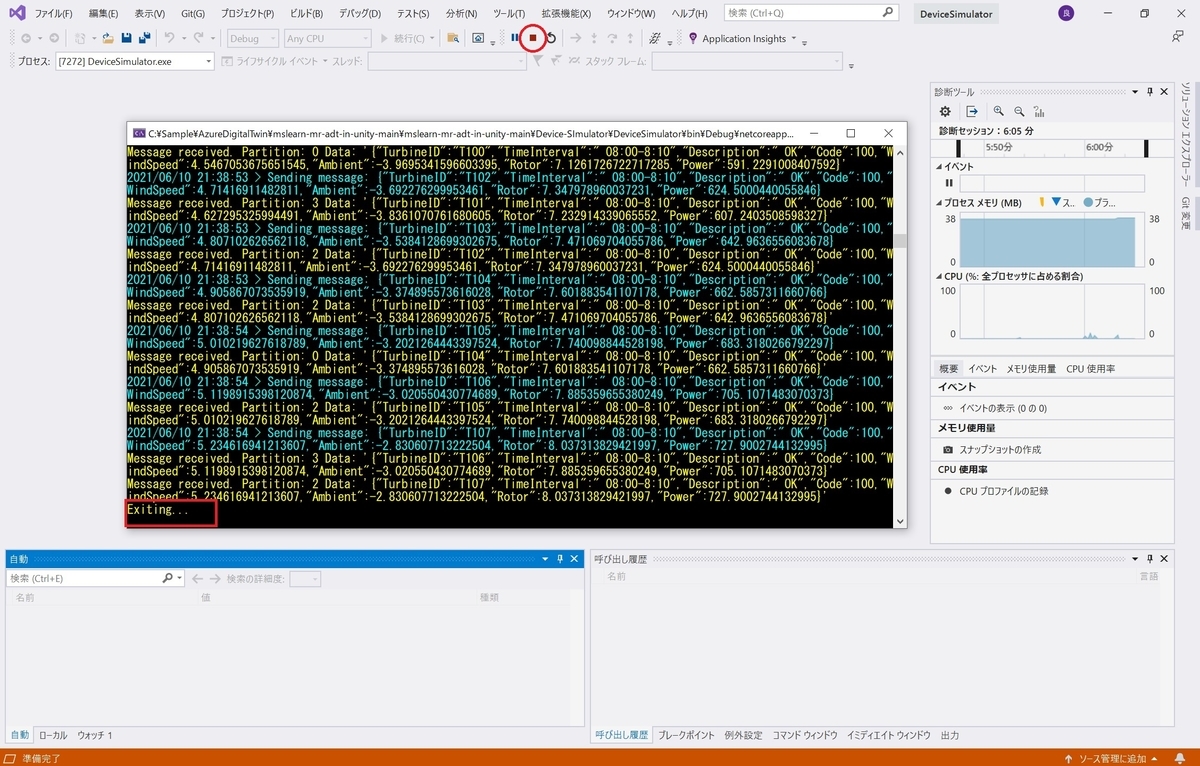1200x766 pixels.
Task: Open the console window system menu icon
Action: pyautogui.click(x=139, y=133)
